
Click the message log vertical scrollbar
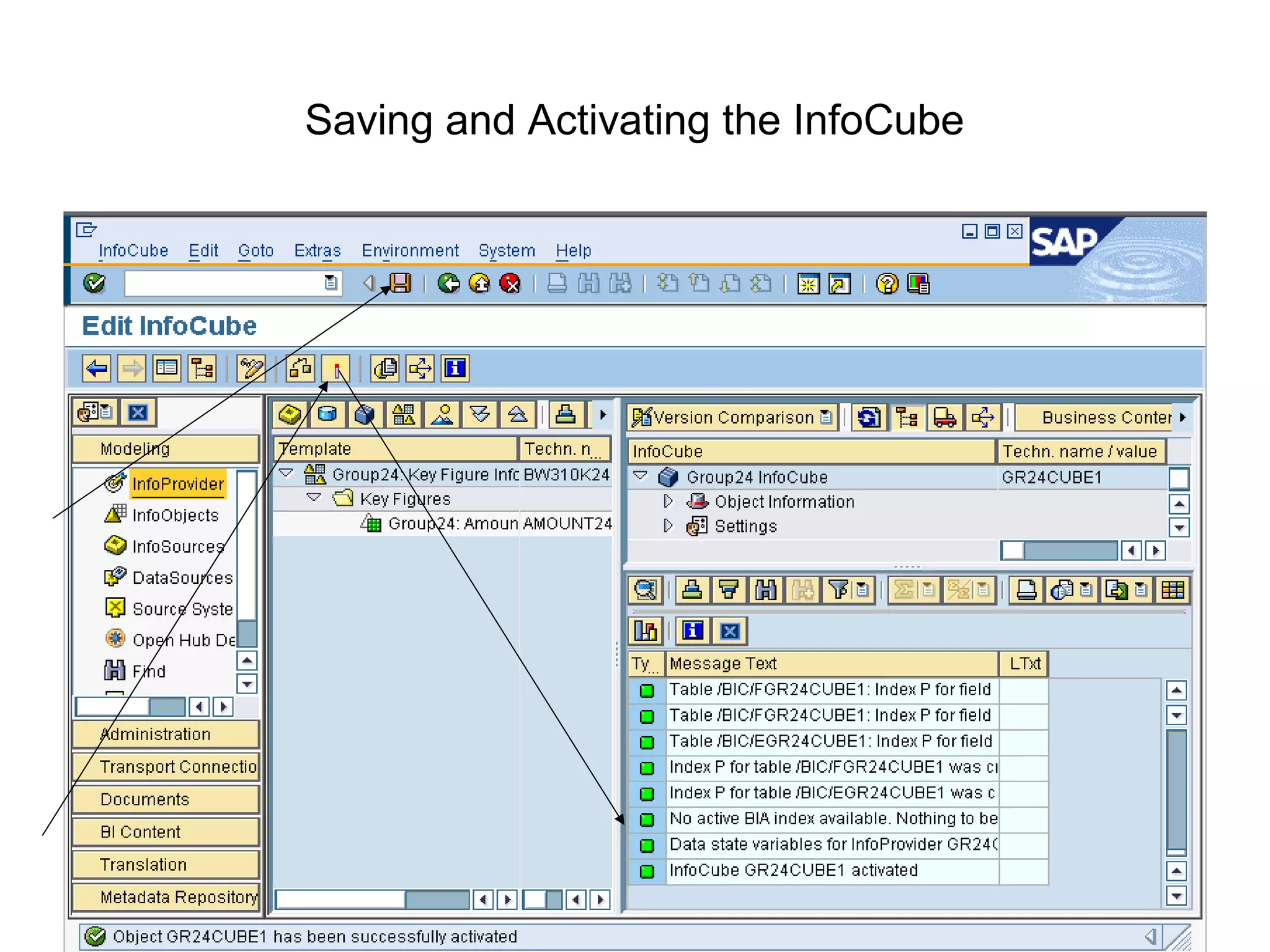click(1176, 791)
